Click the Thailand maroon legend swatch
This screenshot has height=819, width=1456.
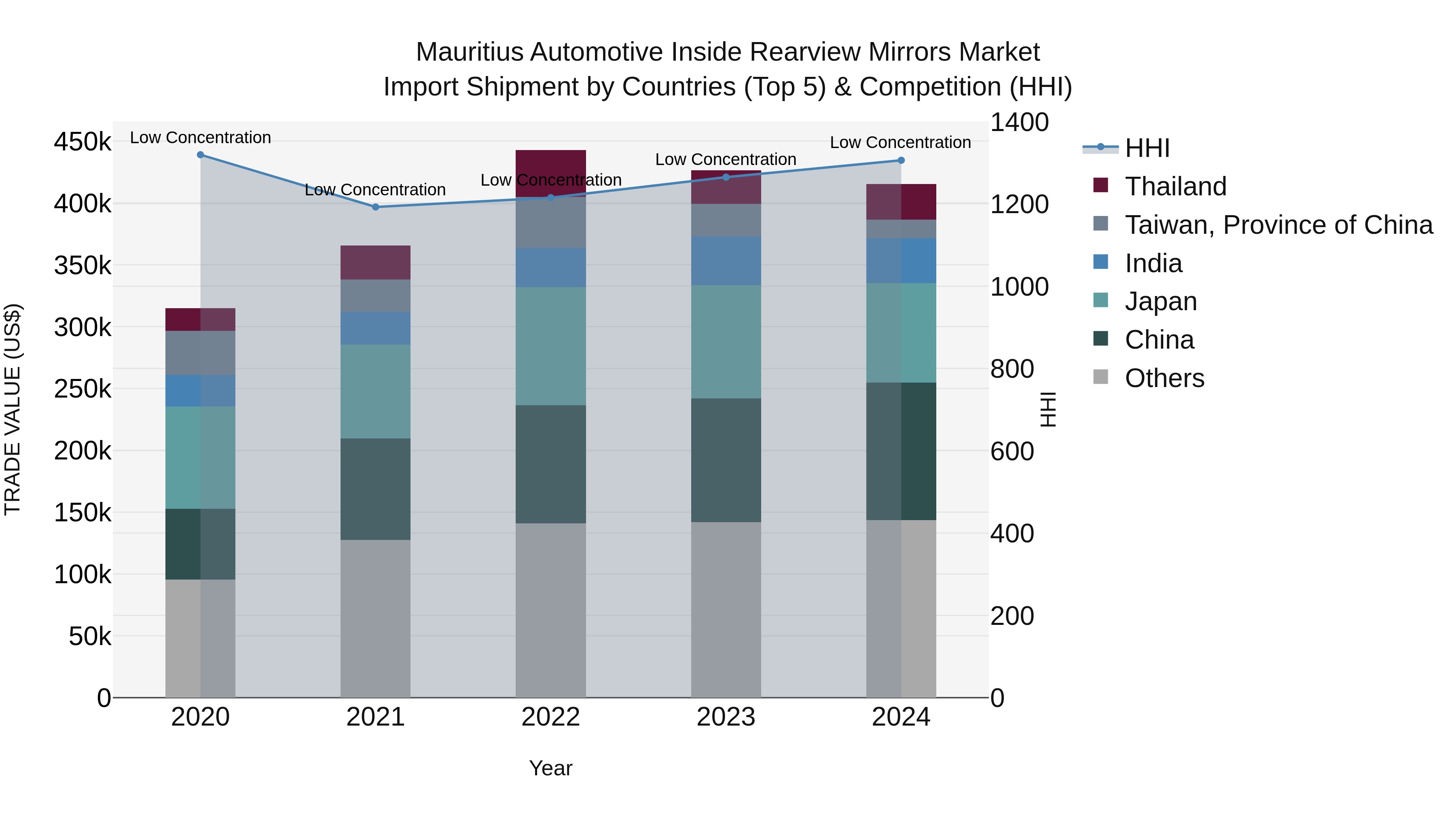[1100, 185]
